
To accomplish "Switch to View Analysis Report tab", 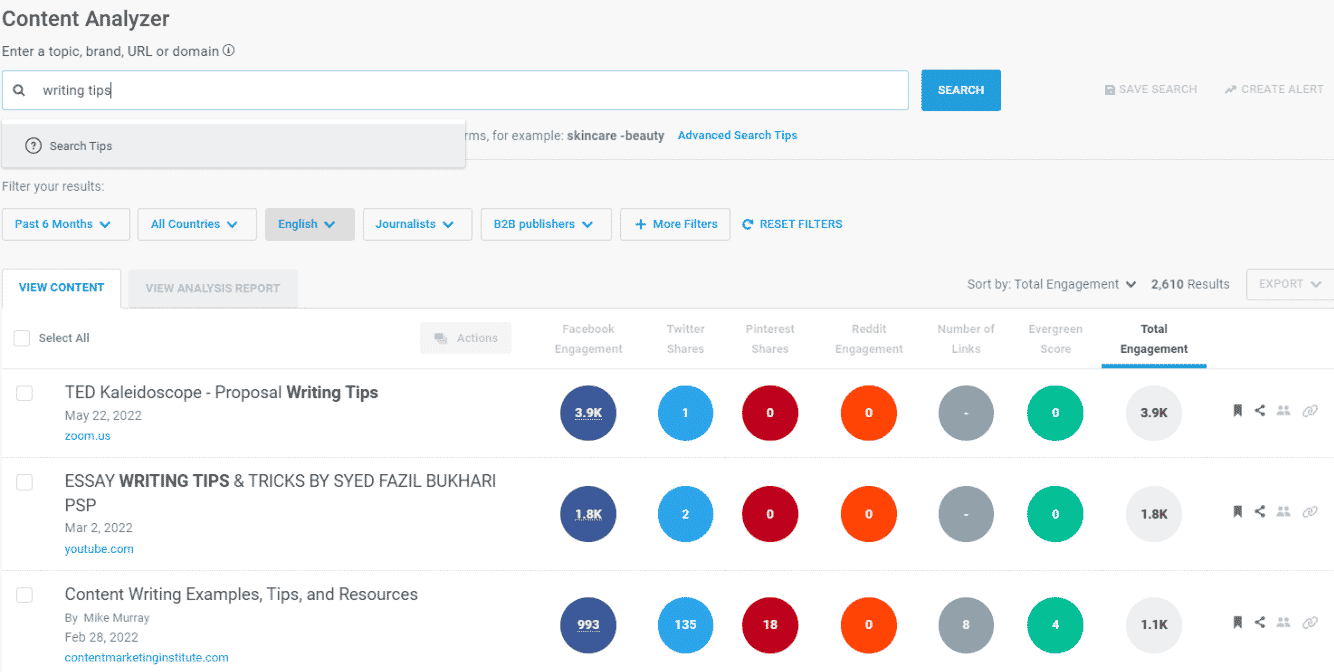I will pyautogui.click(x=213, y=288).
